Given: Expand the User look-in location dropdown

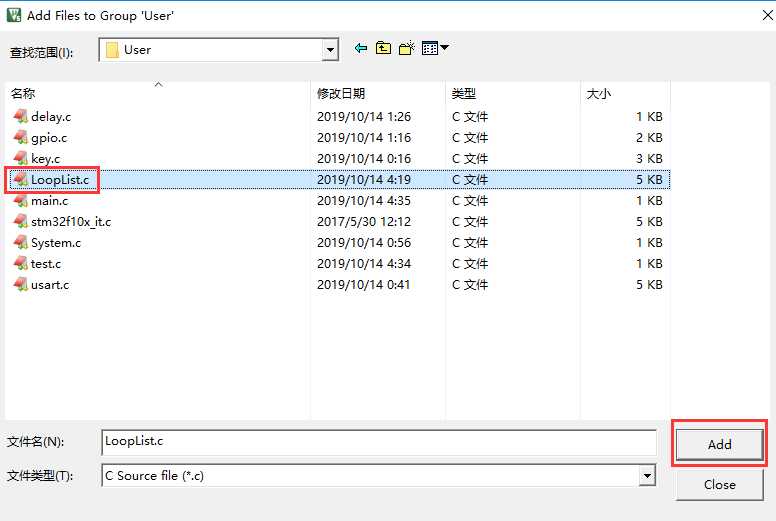Looking at the screenshot, I should coord(330,50).
